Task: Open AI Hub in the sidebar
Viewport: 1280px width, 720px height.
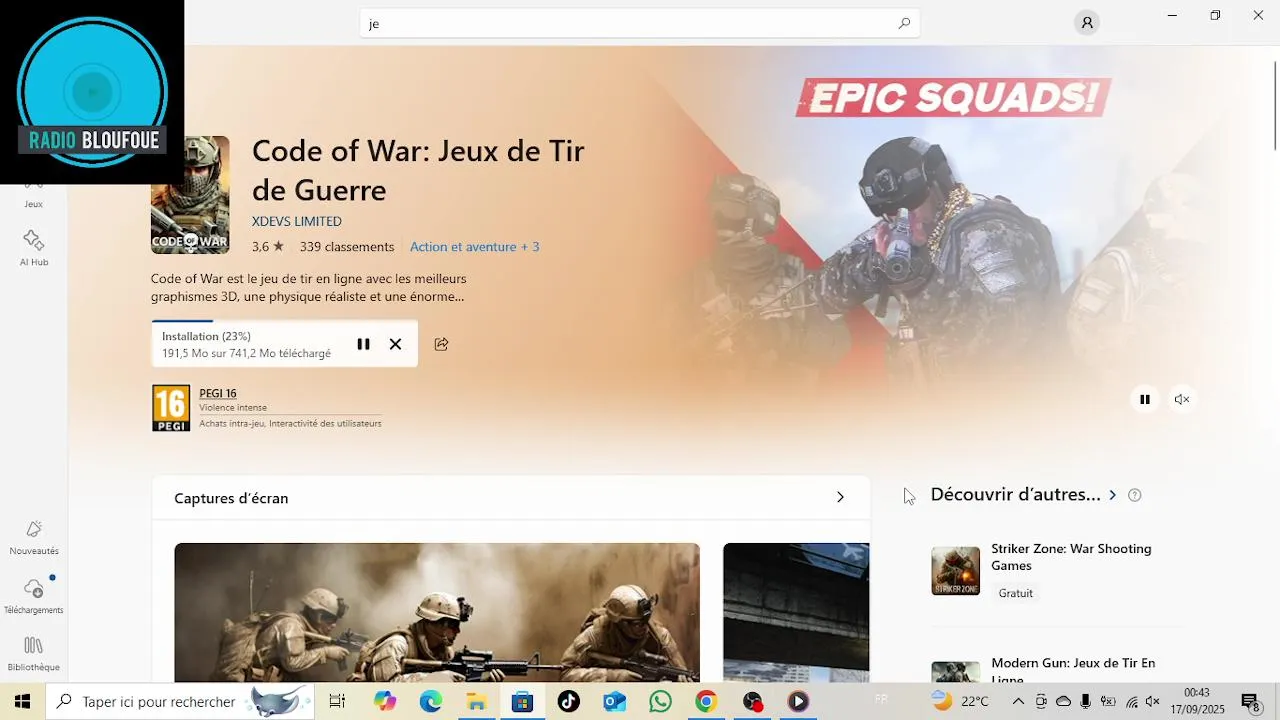Action: click(33, 249)
